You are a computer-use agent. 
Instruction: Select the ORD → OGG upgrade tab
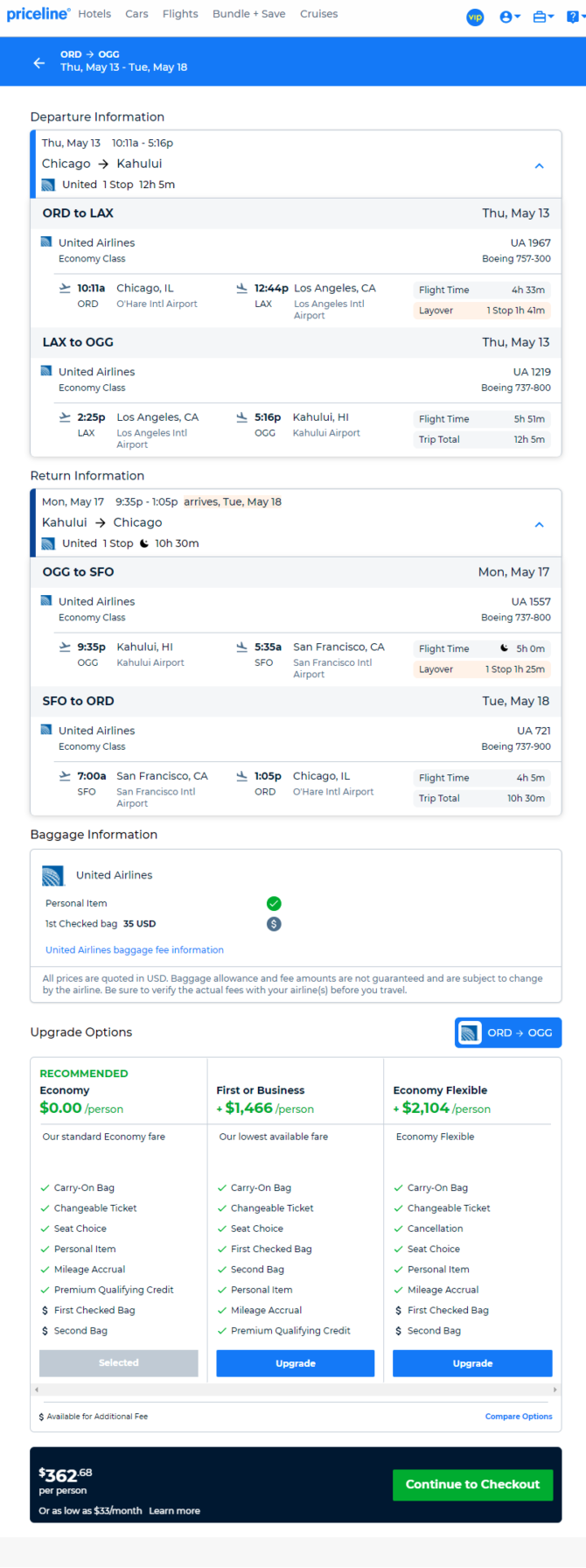tap(508, 1032)
